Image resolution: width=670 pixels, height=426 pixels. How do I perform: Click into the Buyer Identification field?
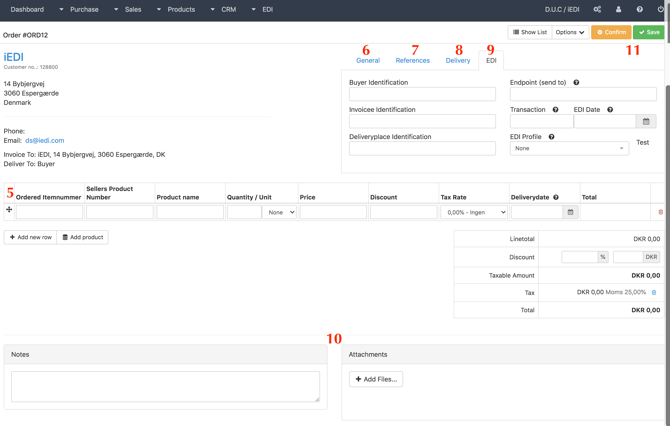point(422,94)
